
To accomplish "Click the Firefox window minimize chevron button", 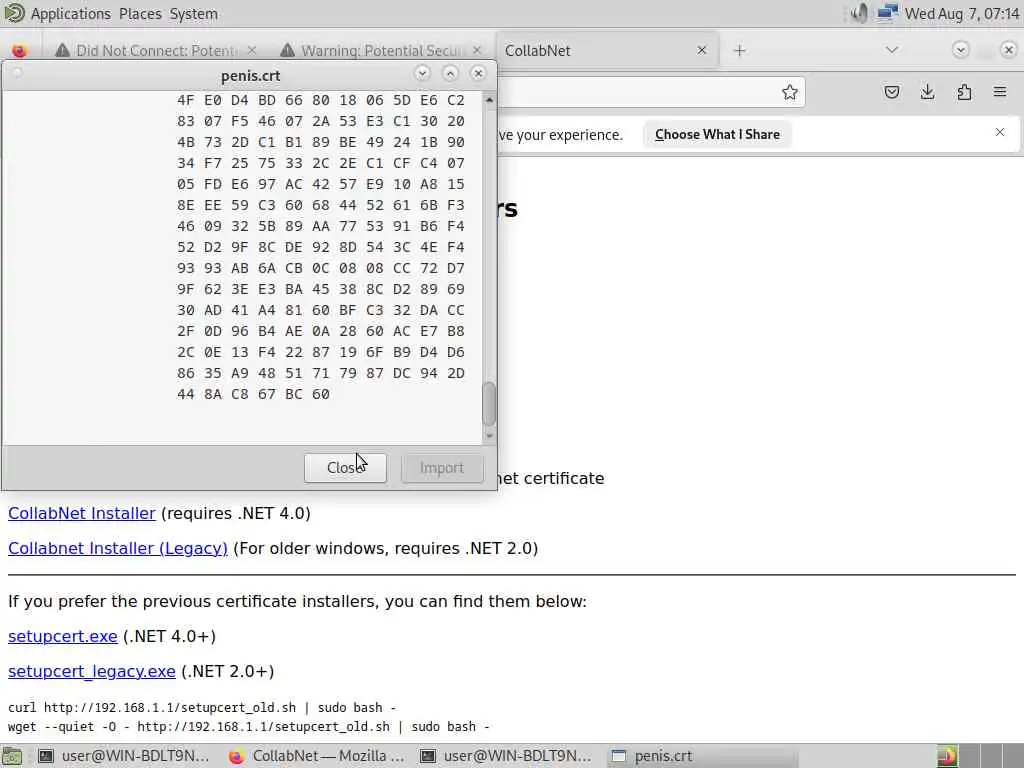I will (x=960, y=50).
